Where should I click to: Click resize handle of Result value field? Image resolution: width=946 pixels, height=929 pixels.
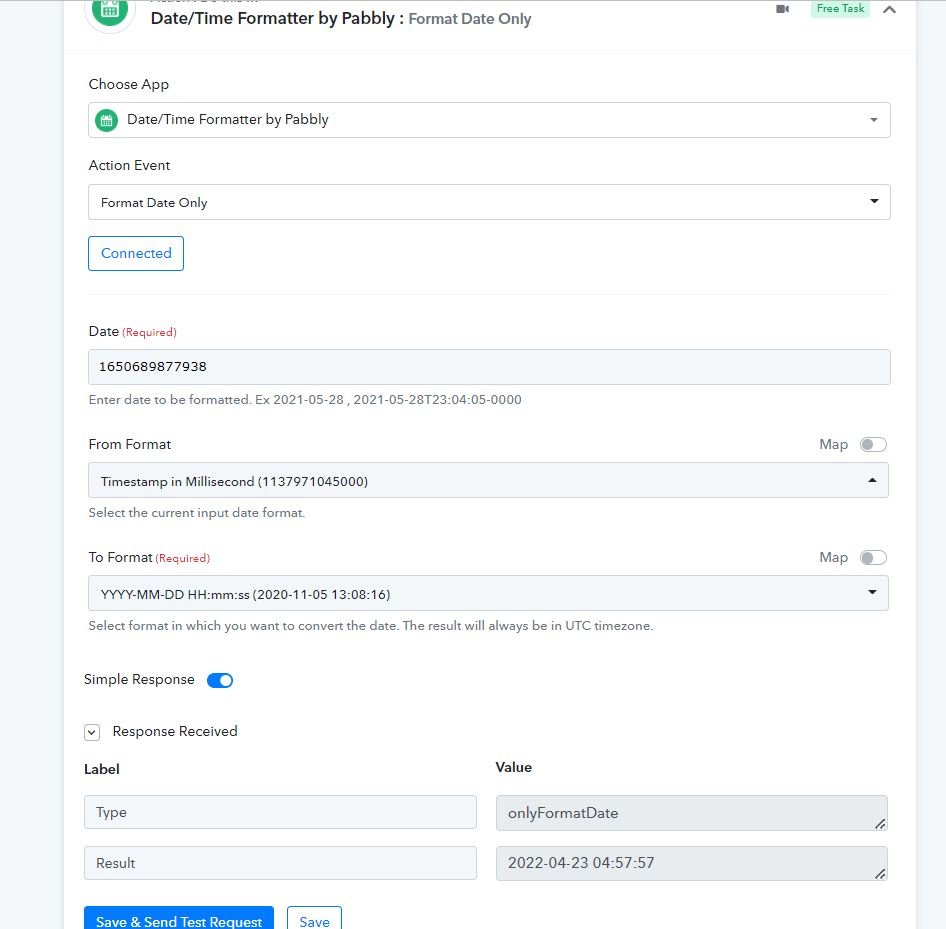tap(880, 874)
